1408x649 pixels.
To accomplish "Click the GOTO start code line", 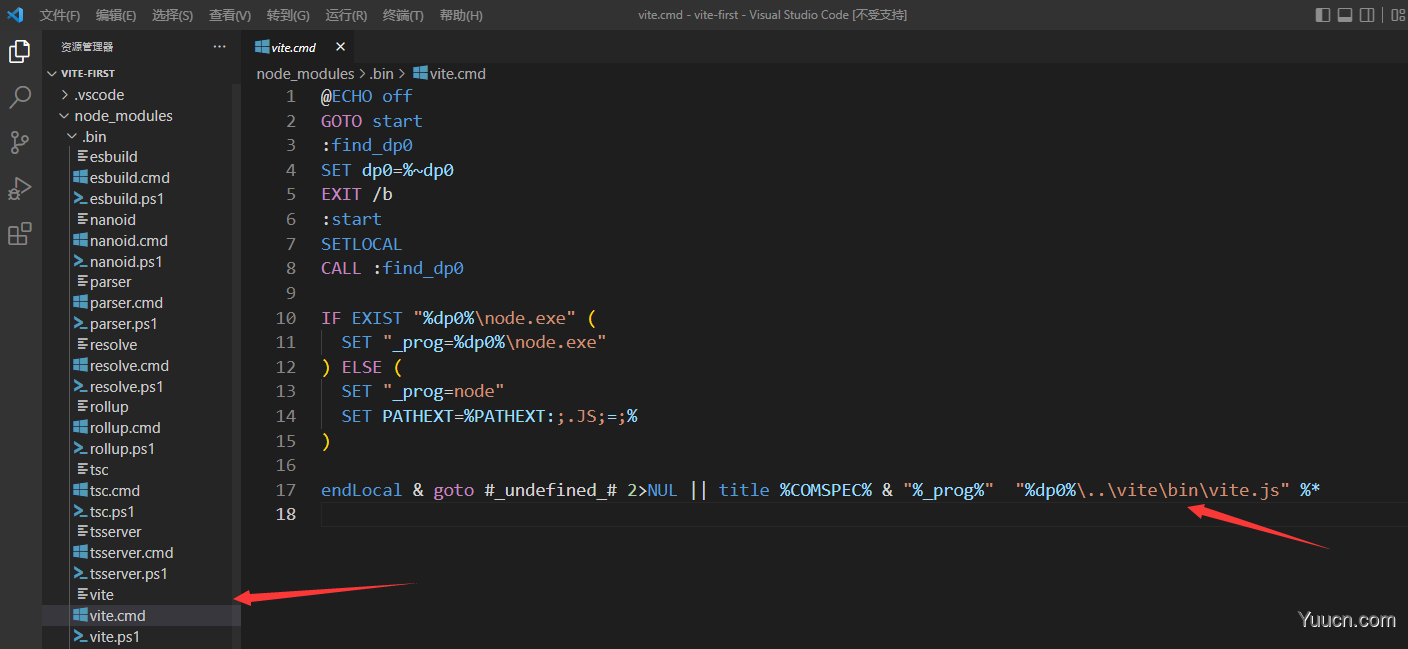I will [x=371, y=121].
